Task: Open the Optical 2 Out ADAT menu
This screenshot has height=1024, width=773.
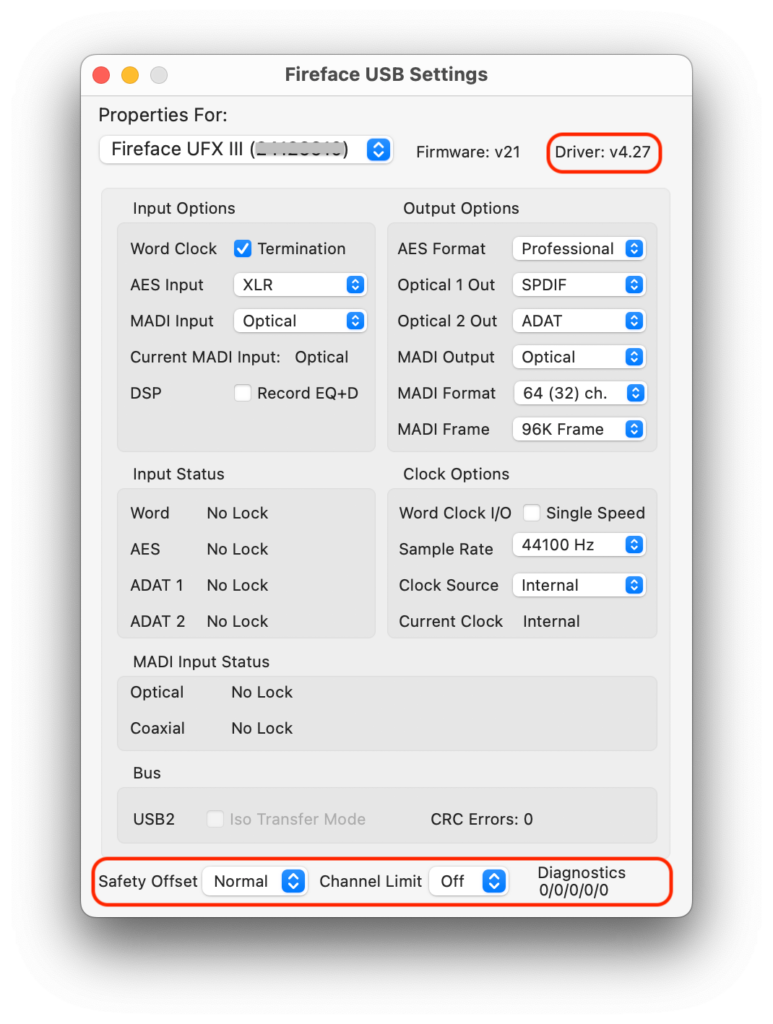Action: pos(579,321)
